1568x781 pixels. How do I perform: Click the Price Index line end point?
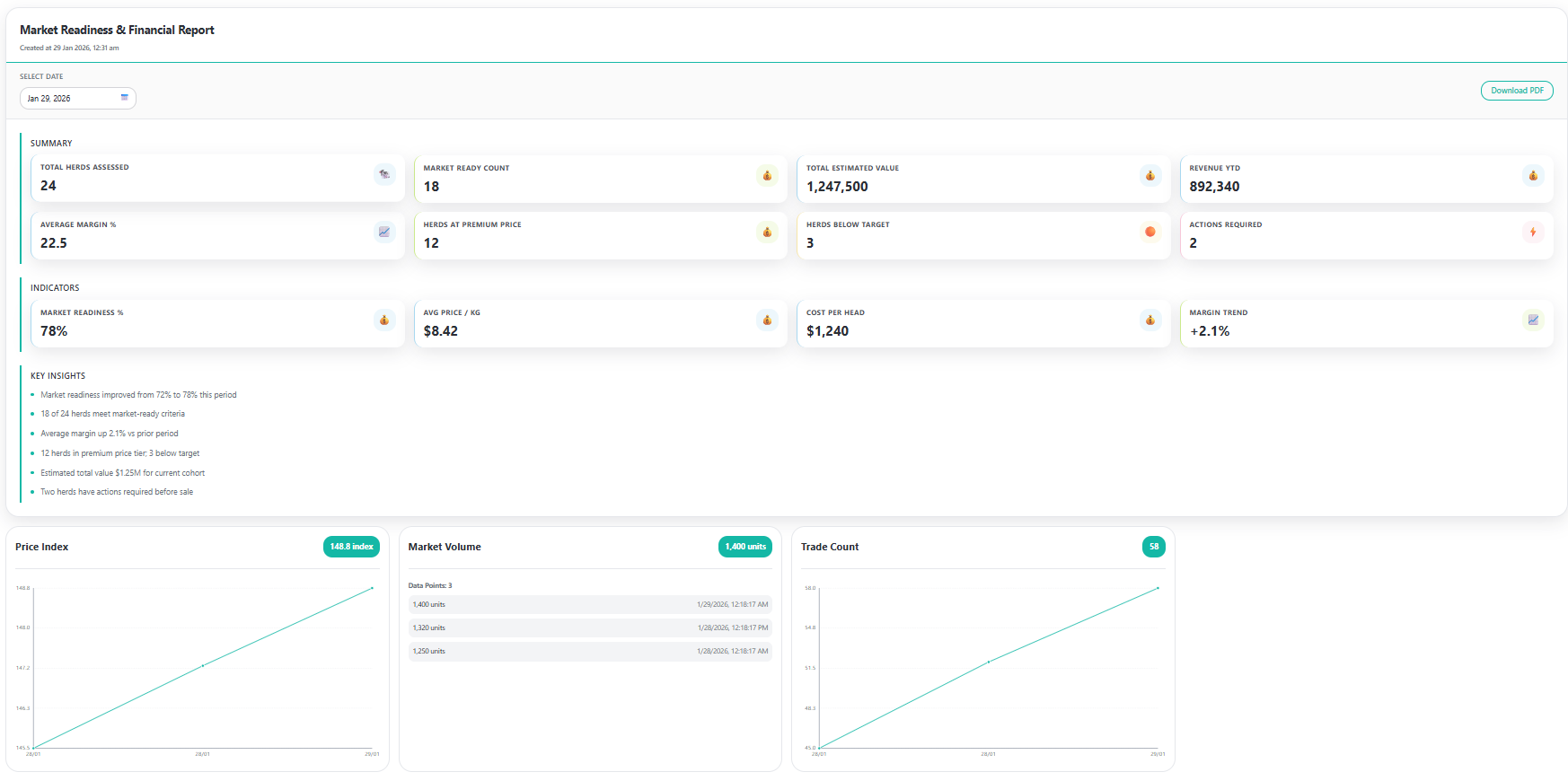(372, 588)
